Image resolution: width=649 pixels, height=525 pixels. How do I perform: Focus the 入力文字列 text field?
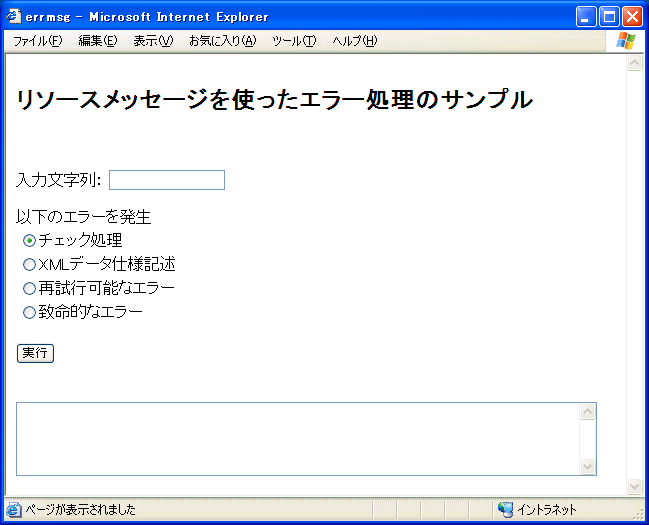pos(167,180)
